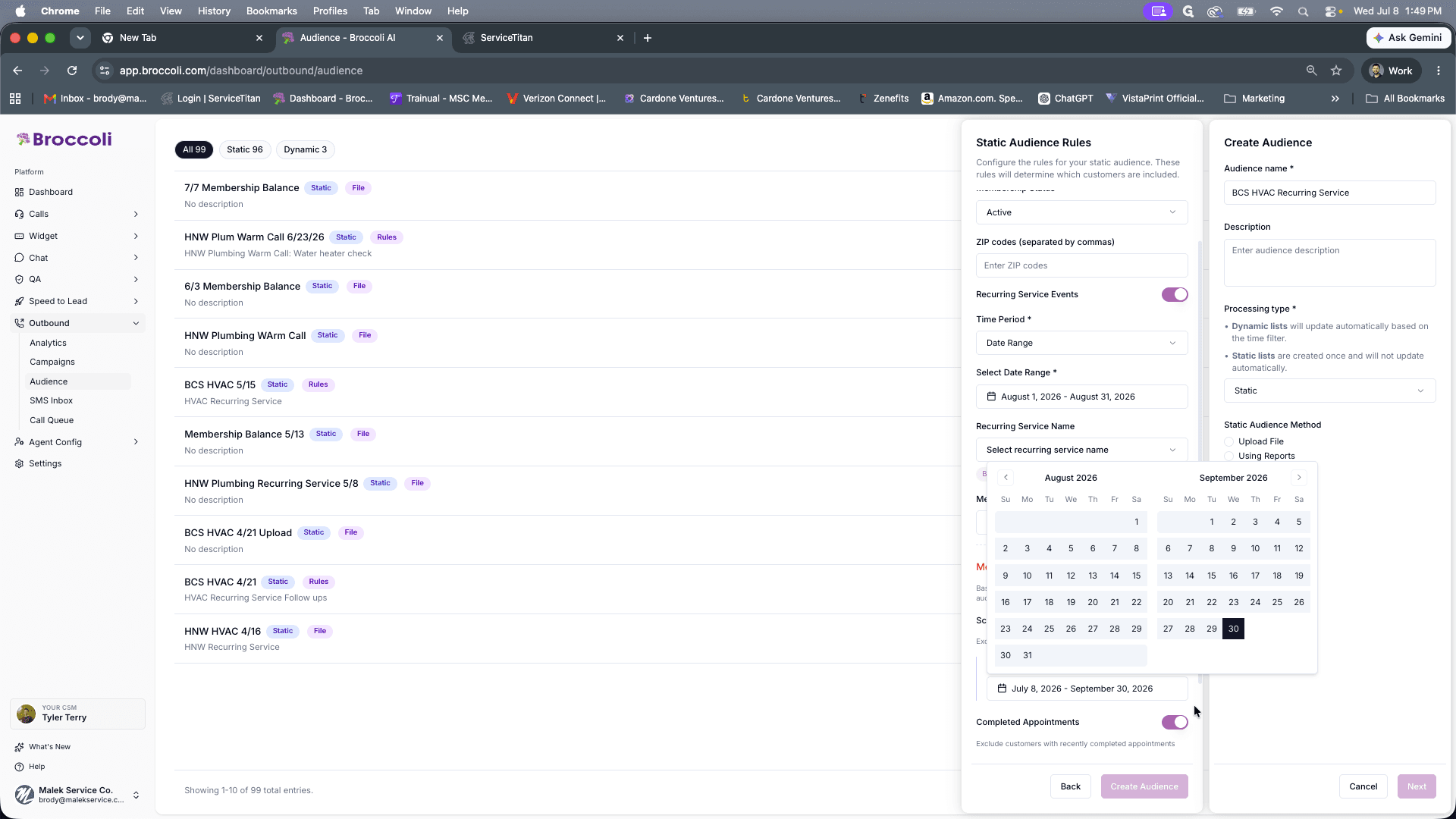
Task: Open the BCS HVAC 5/15 audience row
Action: tap(567, 392)
